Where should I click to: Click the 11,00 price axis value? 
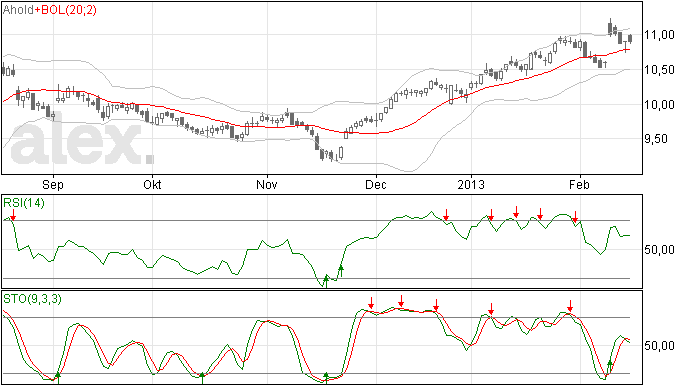coord(659,35)
